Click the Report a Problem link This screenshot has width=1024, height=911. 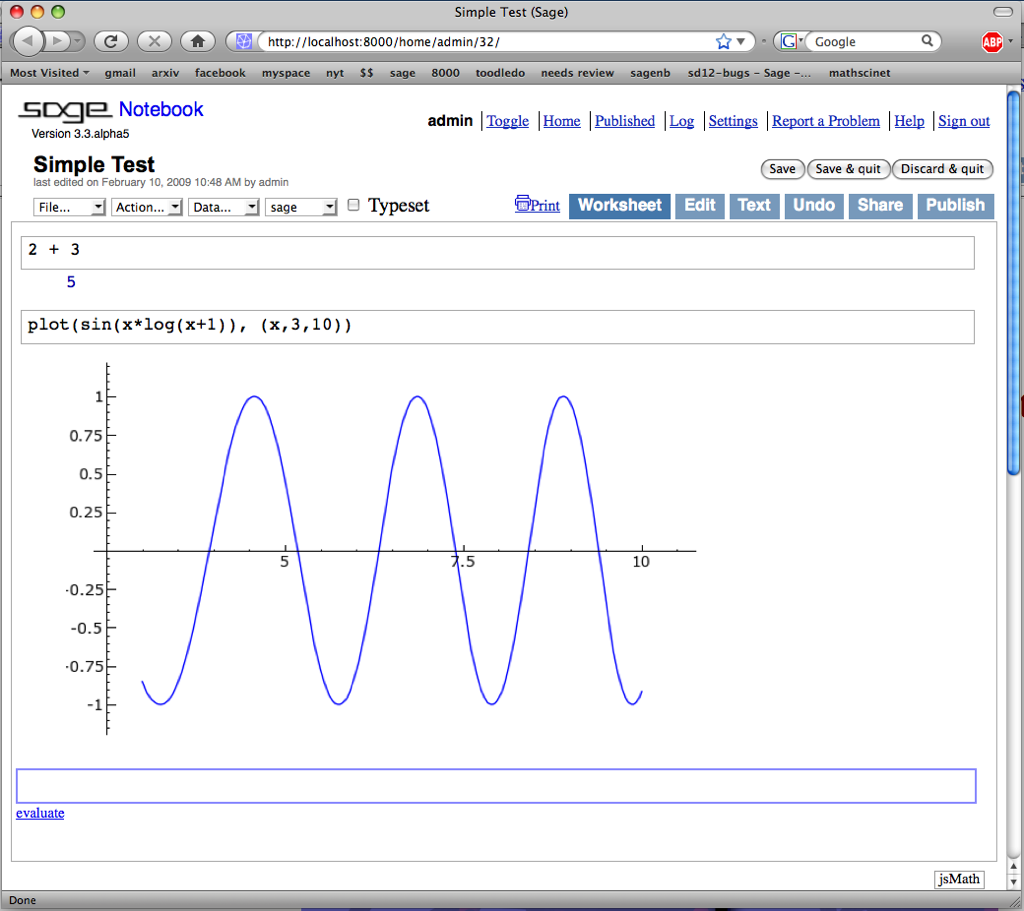point(825,121)
